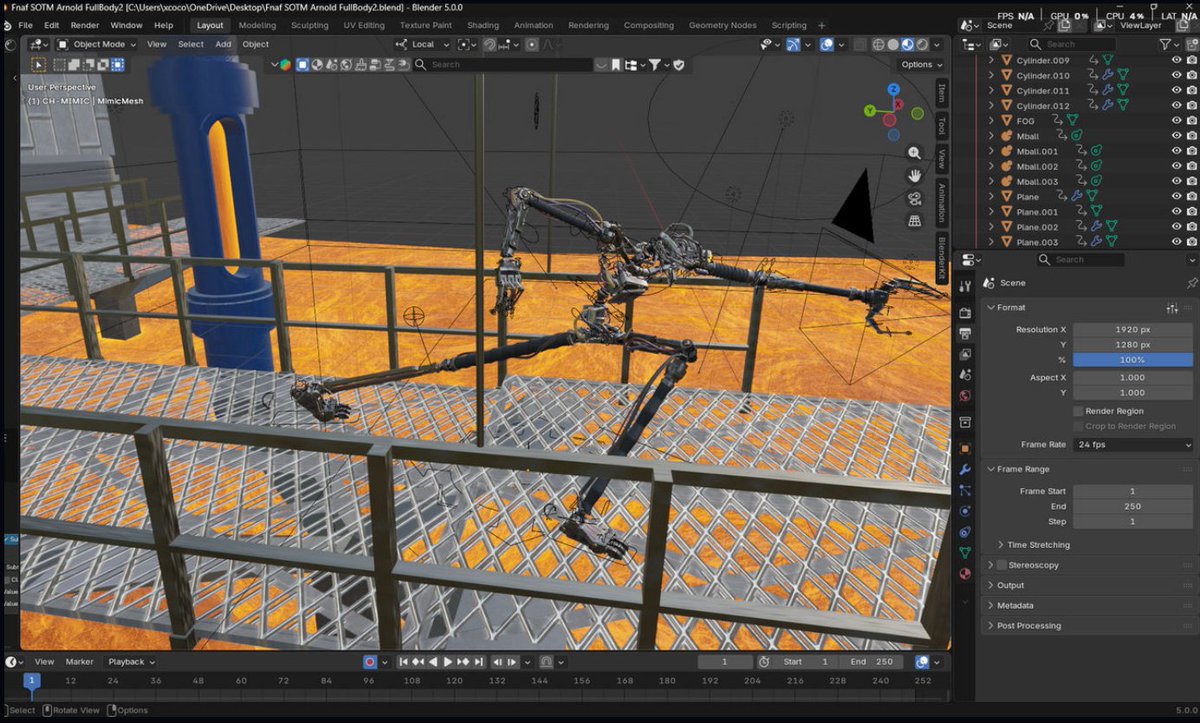Click the Resolution percentage 100% slider

[x=1133, y=359]
